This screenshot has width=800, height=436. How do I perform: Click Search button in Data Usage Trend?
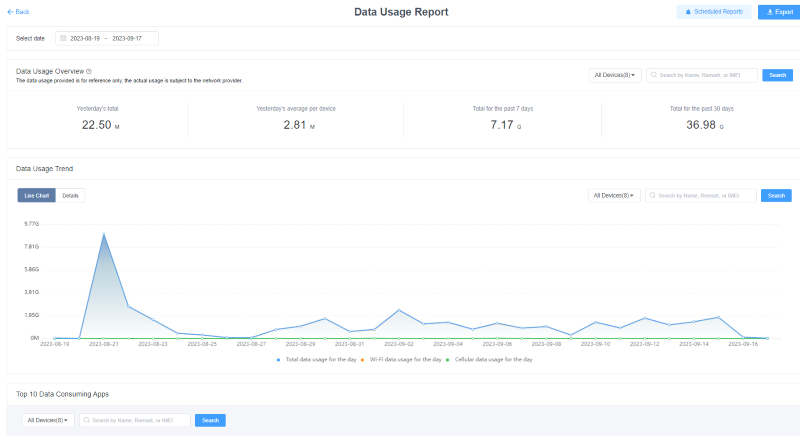click(x=776, y=195)
